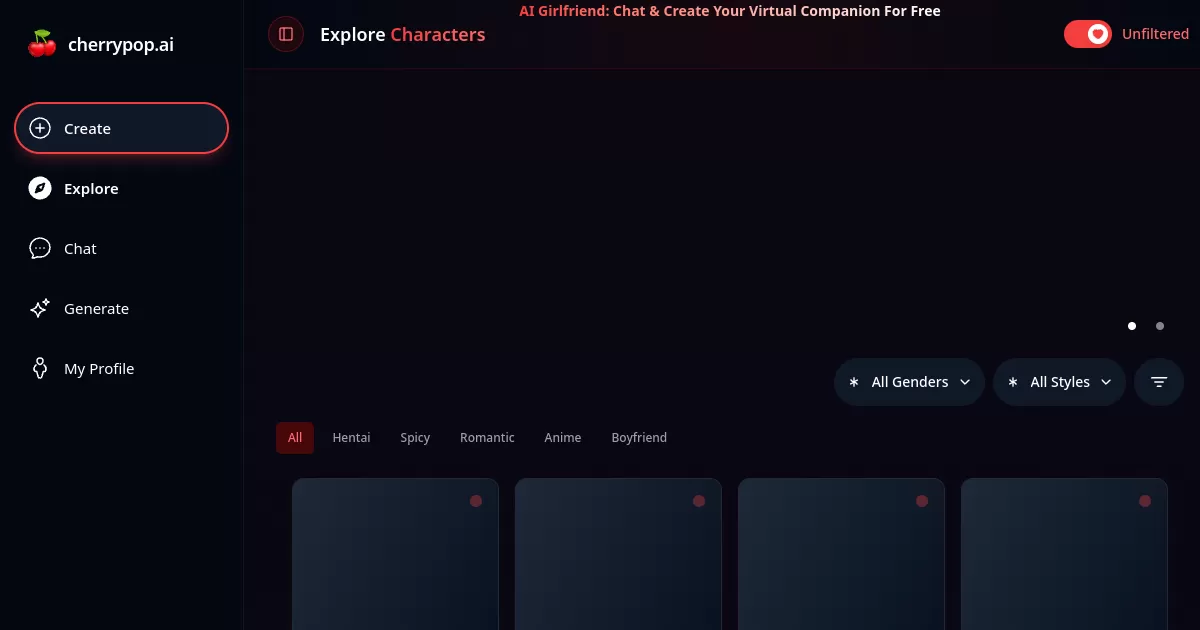Select the first carousel pagination dot
Viewport: 1200px width, 630px height.
click(1132, 326)
